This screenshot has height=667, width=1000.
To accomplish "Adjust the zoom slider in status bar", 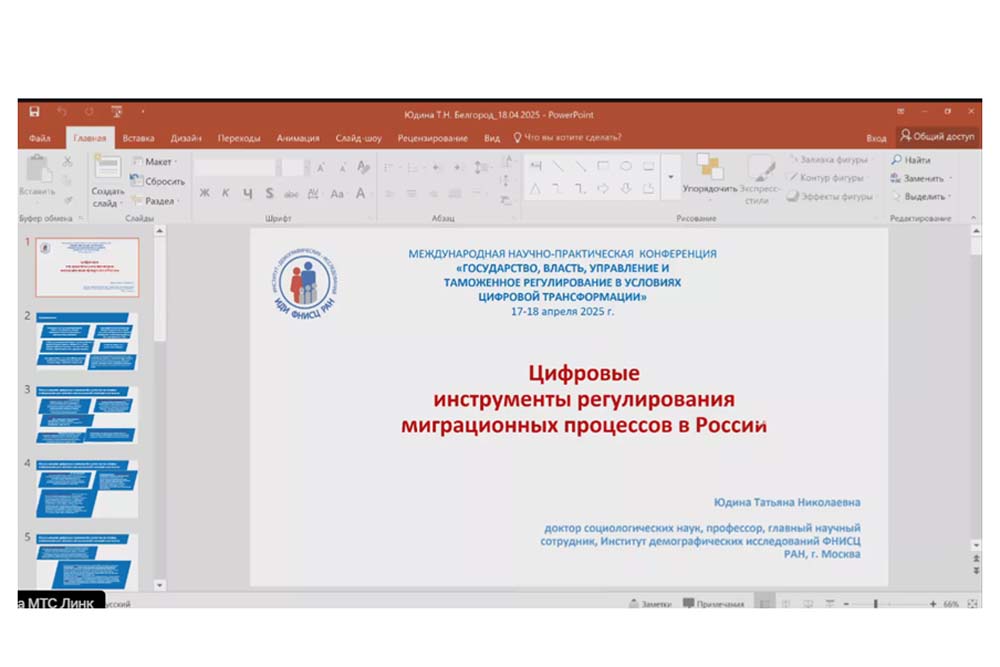I will (x=875, y=604).
